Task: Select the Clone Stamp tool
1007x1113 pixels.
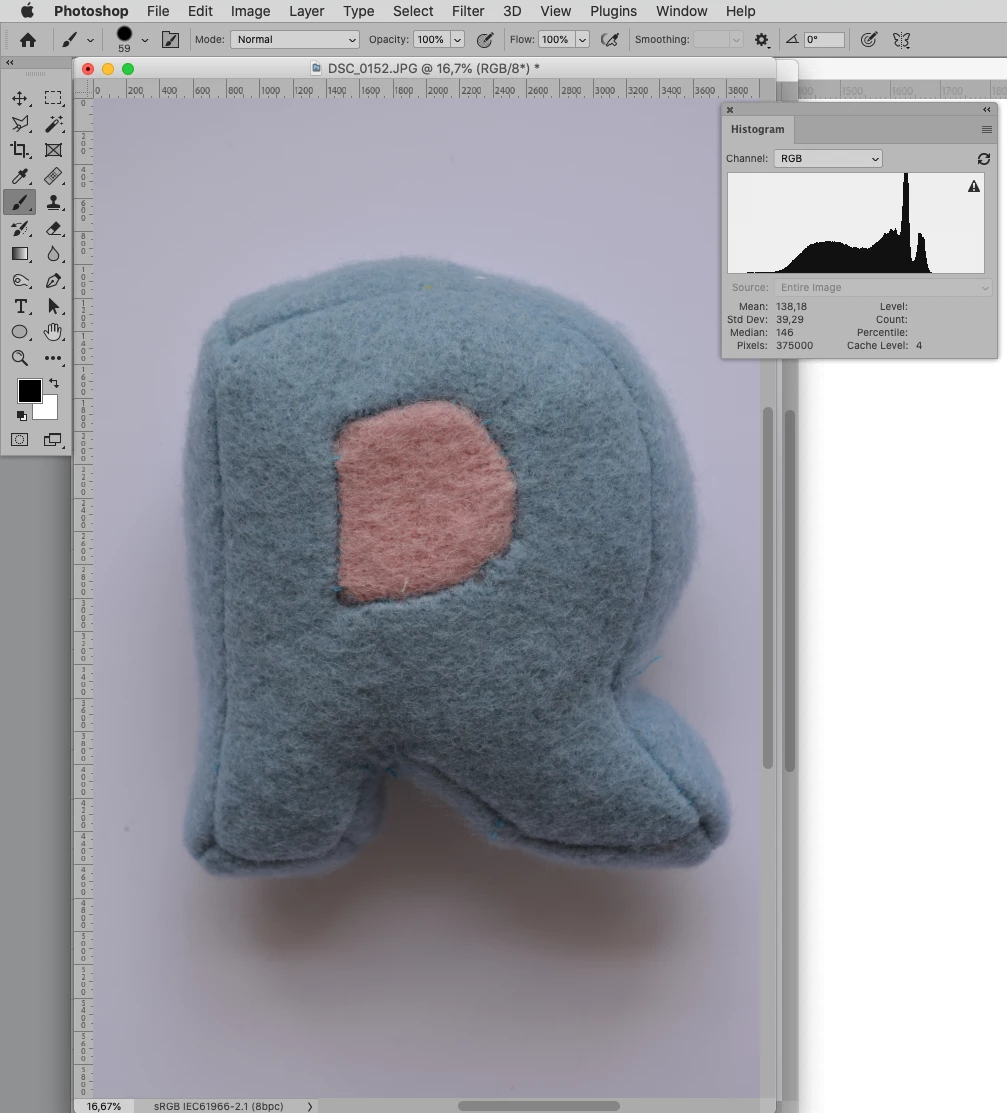Action: point(53,202)
